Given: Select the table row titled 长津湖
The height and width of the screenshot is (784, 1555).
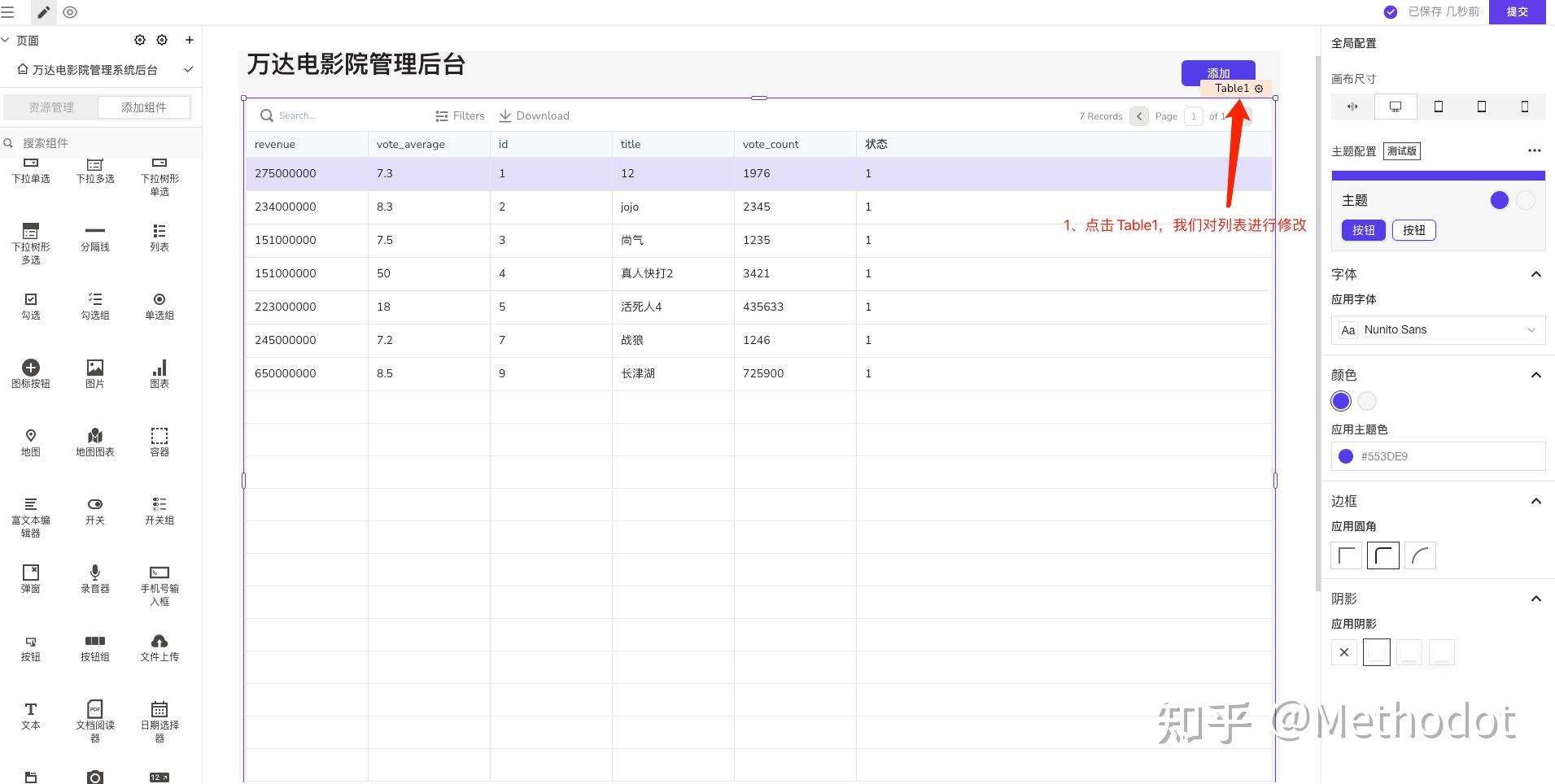Looking at the screenshot, I should [x=758, y=373].
